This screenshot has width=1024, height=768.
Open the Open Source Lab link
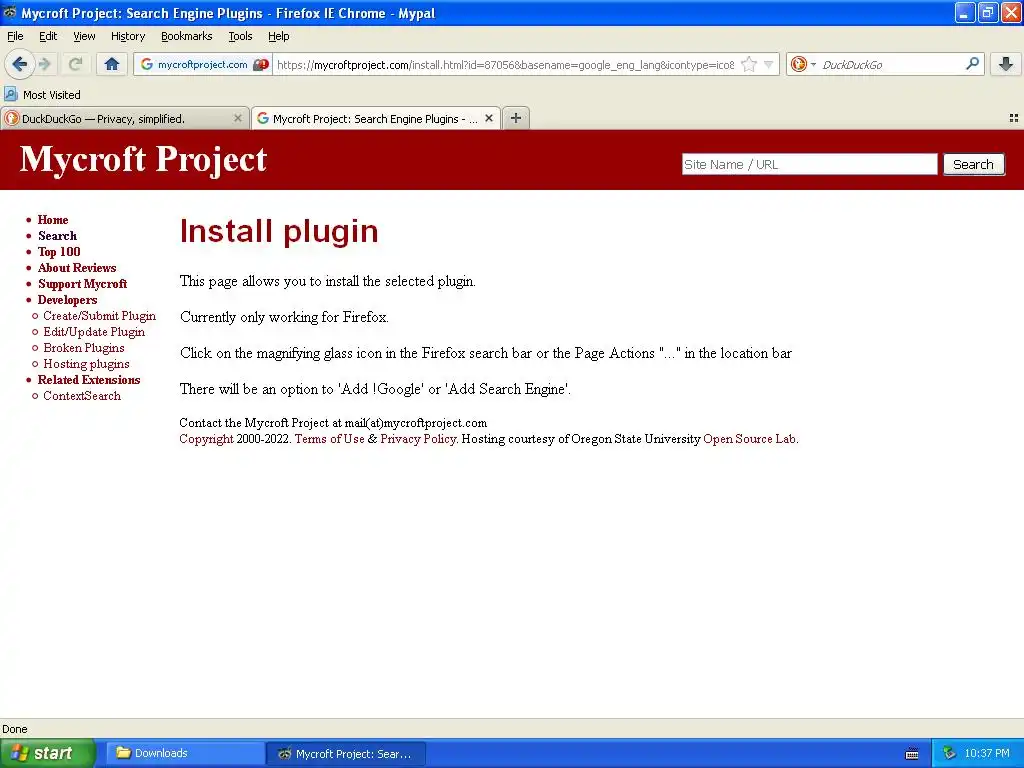click(750, 439)
